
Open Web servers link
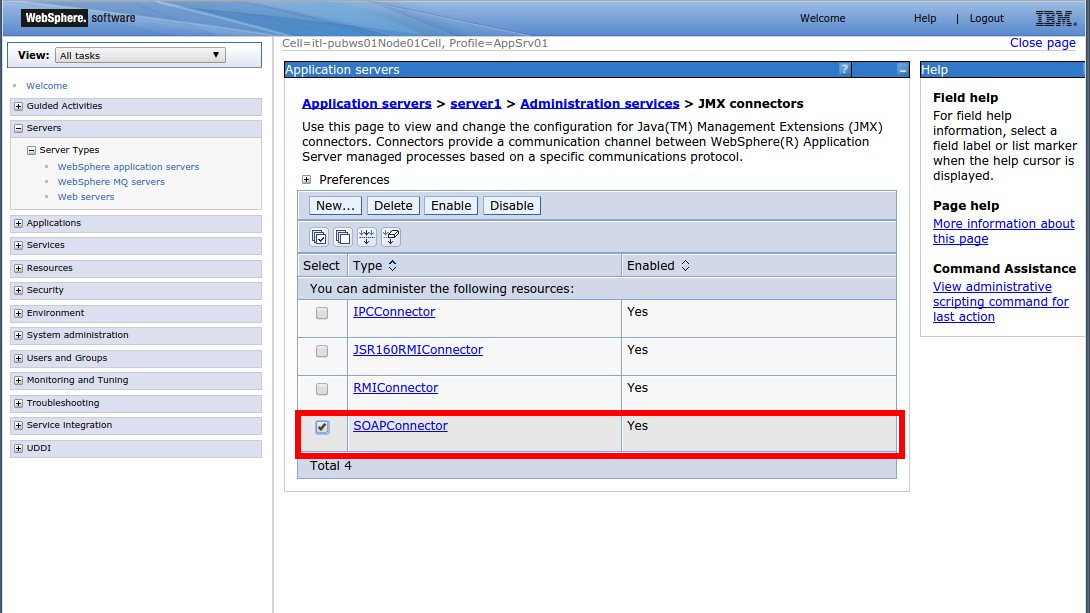pyautogui.click(x=86, y=197)
